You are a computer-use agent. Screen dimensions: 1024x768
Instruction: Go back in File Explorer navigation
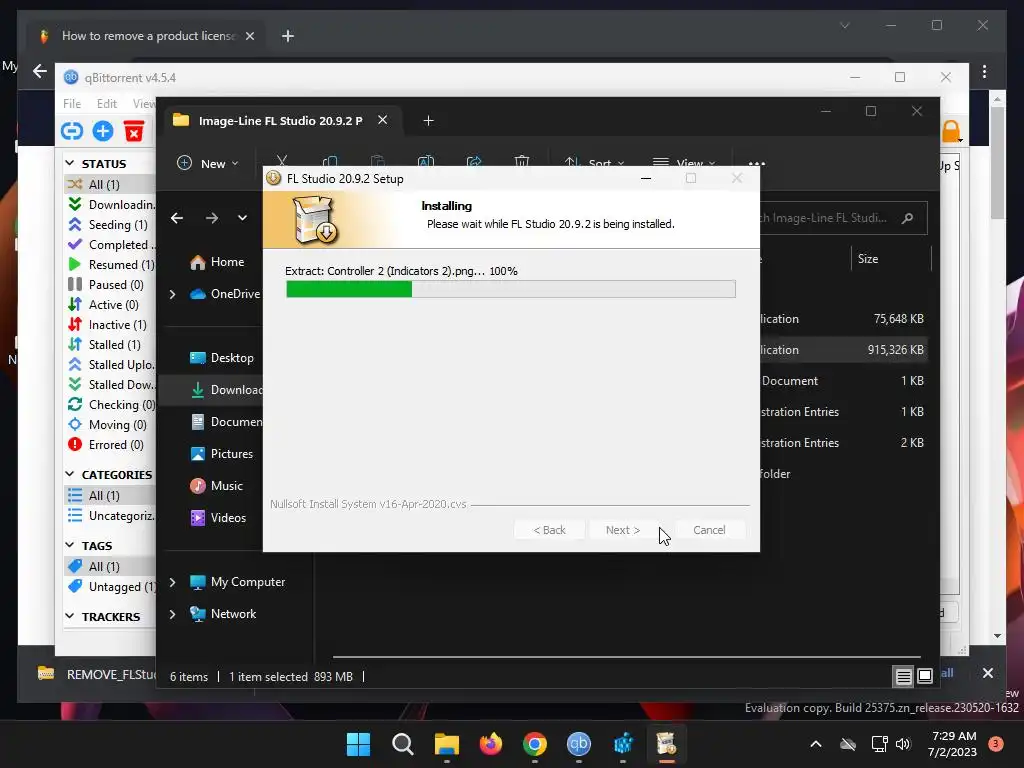(177, 217)
